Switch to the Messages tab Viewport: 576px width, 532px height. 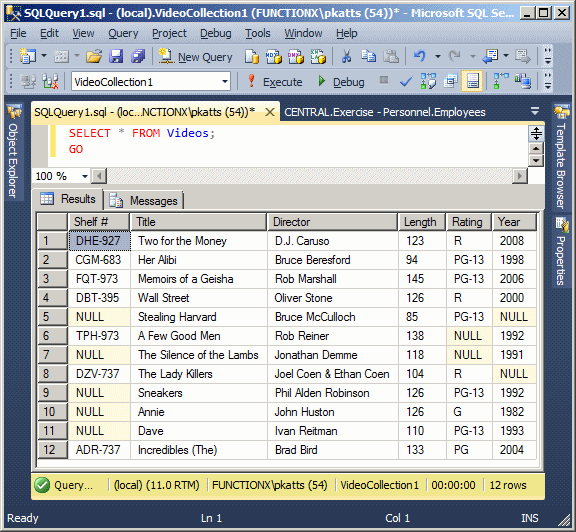pos(144,201)
